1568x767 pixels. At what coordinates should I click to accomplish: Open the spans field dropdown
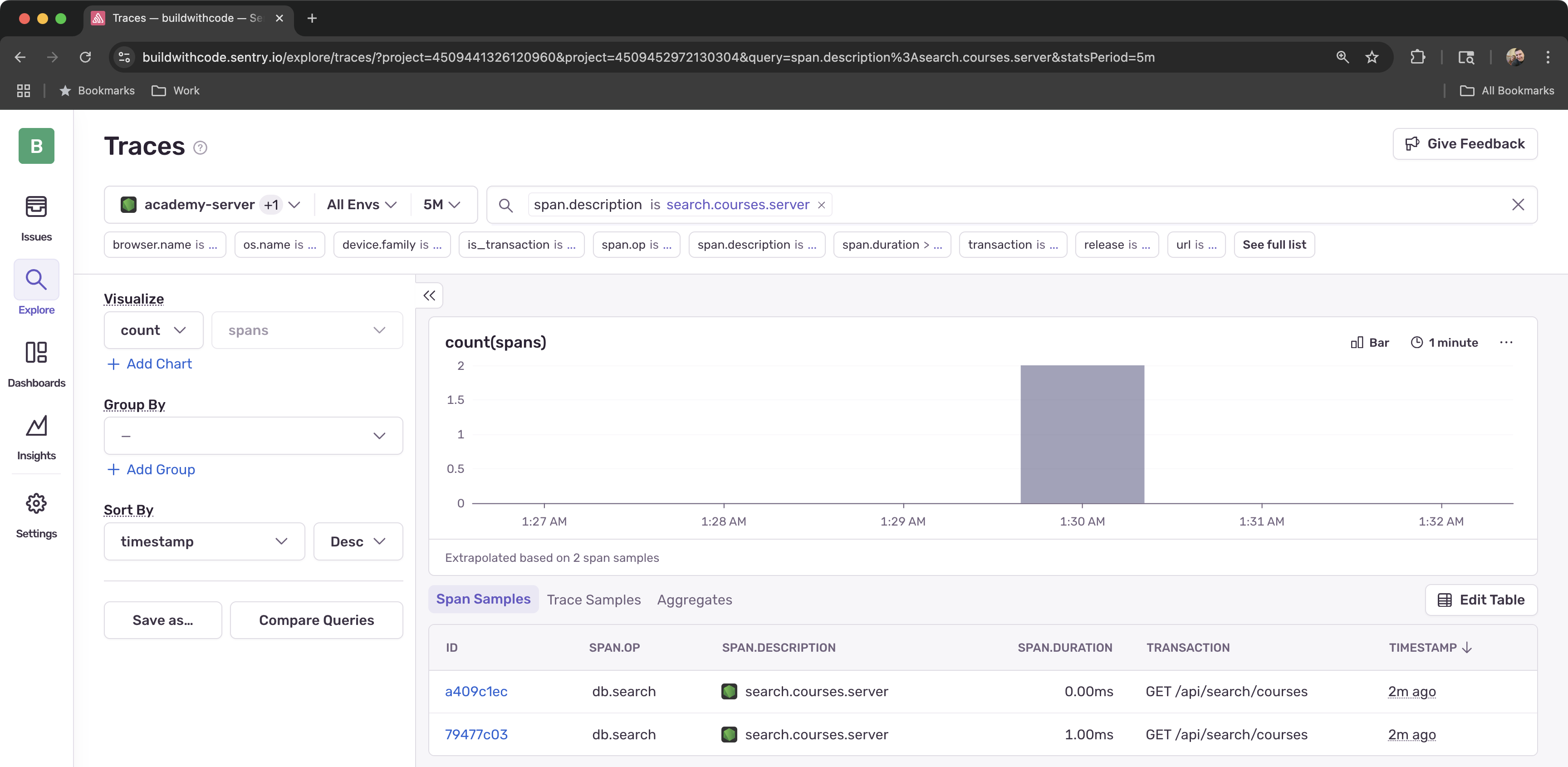pos(307,330)
